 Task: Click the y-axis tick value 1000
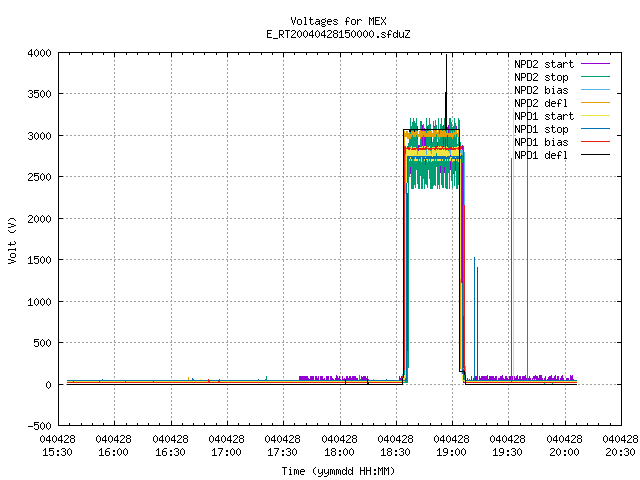[x=40, y=302]
